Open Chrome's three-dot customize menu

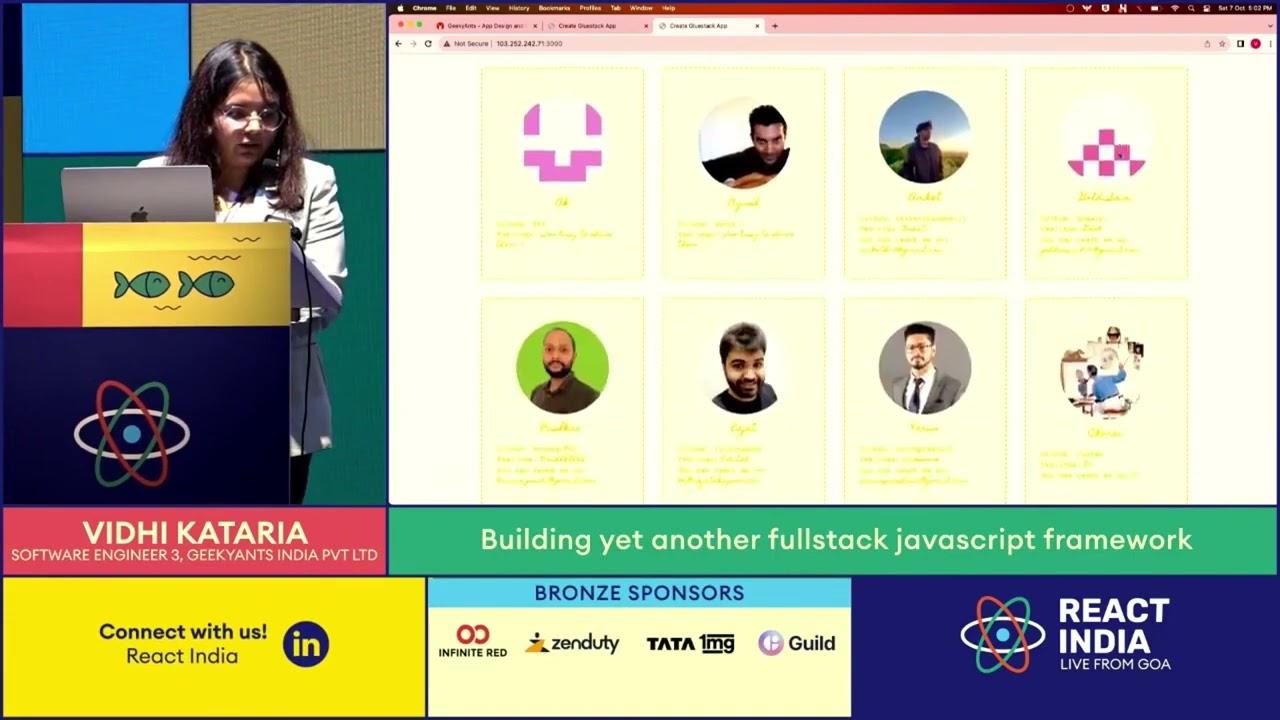pyautogui.click(x=1271, y=44)
